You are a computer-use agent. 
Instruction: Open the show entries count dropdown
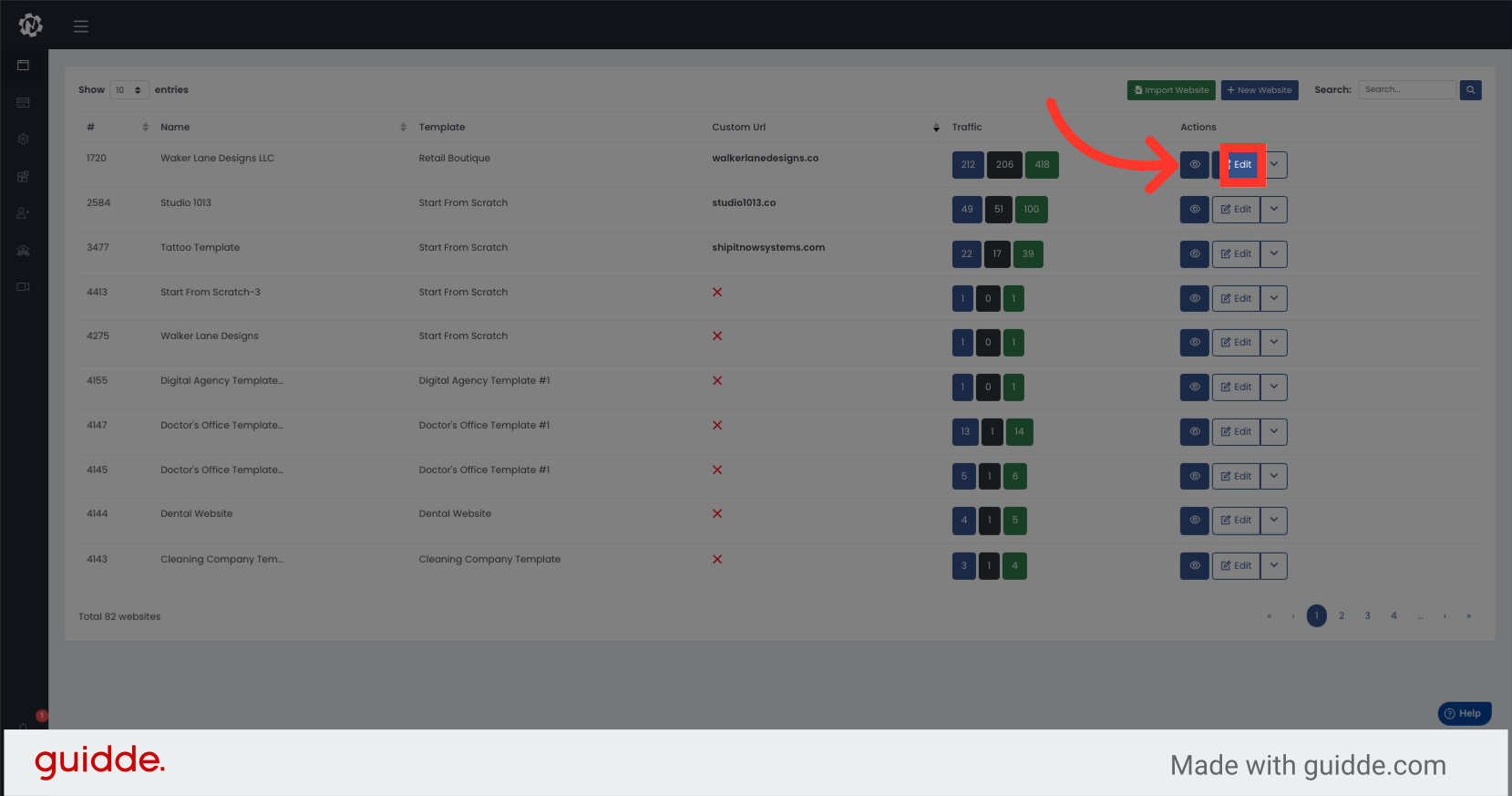click(x=129, y=90)
